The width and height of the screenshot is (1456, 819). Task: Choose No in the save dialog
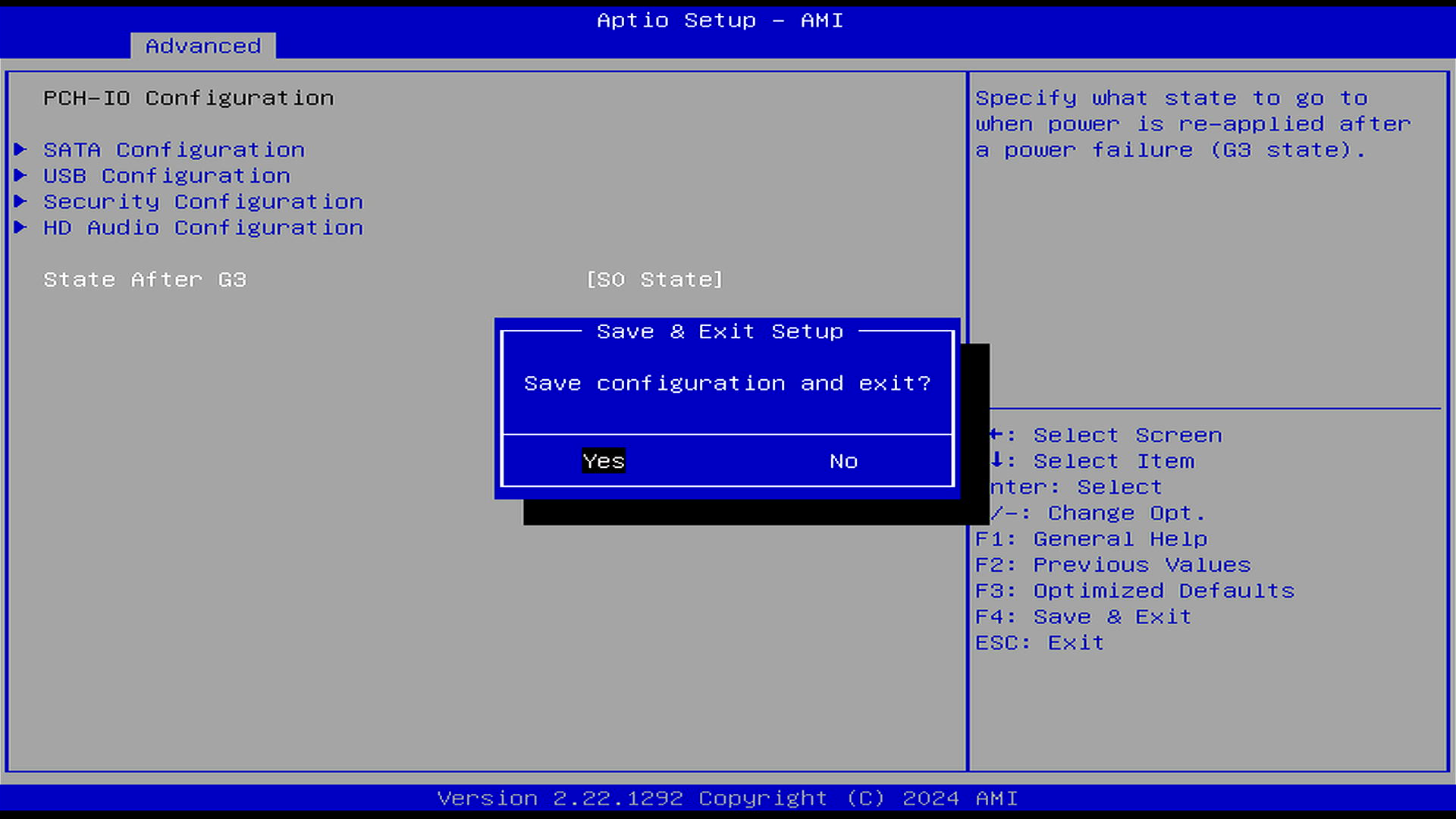pyautogui.click(x=843, y=461)
